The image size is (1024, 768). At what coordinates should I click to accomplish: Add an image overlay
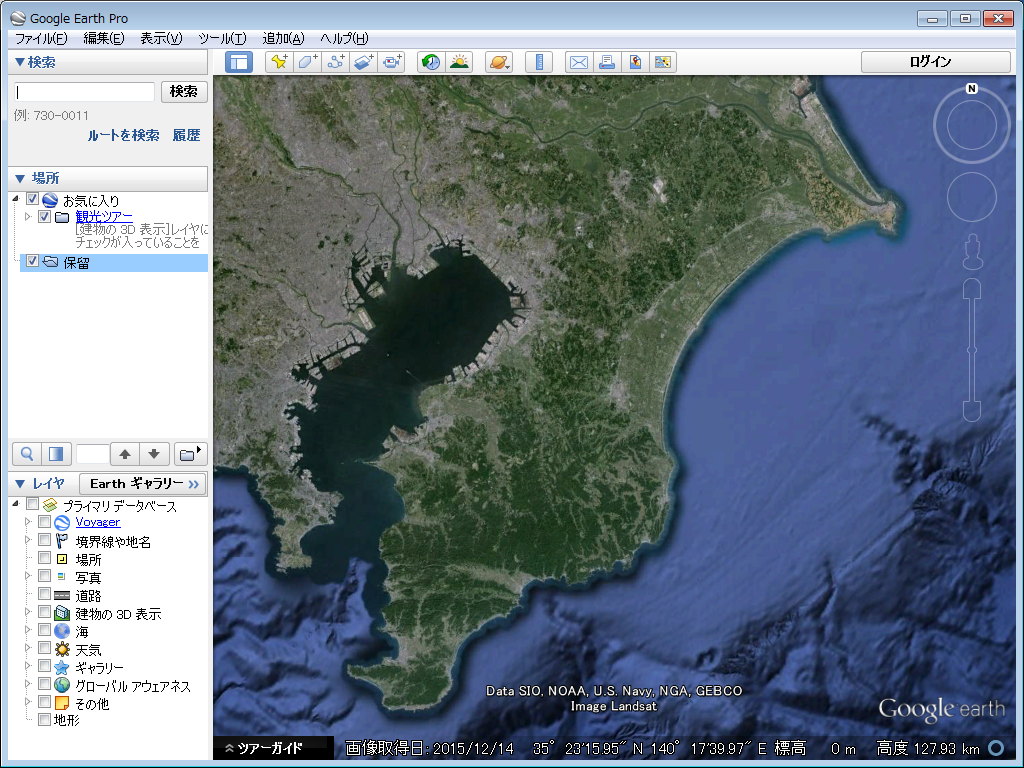tap(364, 63)
